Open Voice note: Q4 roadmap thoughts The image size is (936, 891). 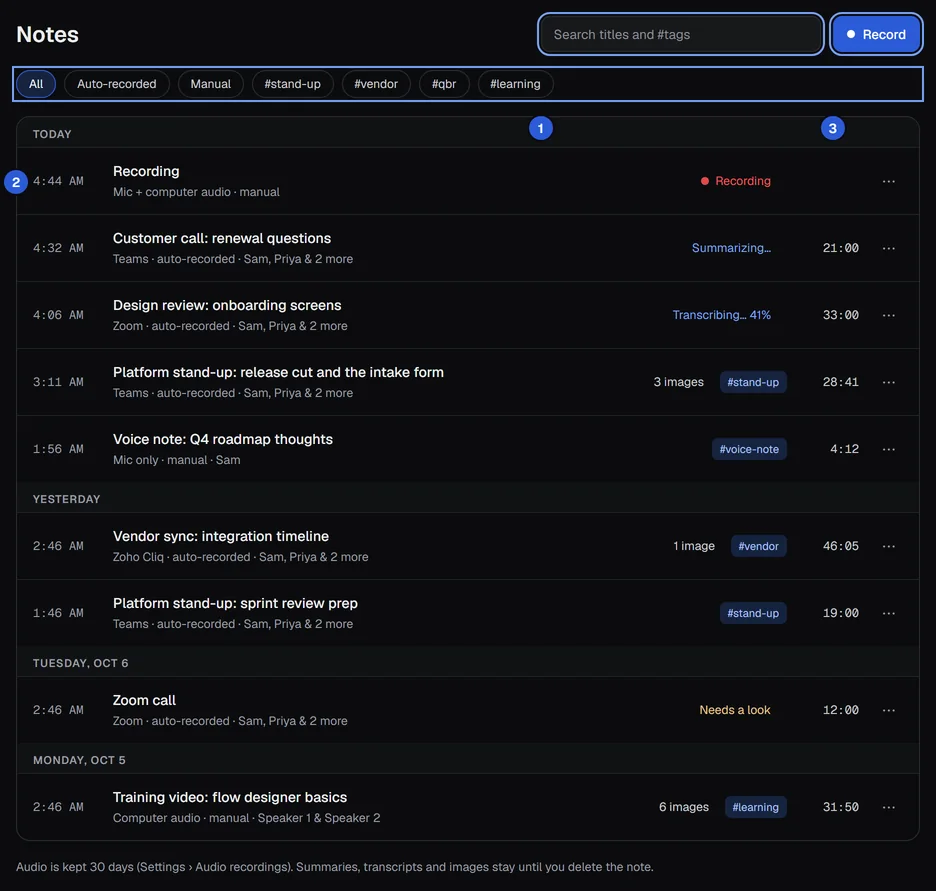[x=223, y=439]
